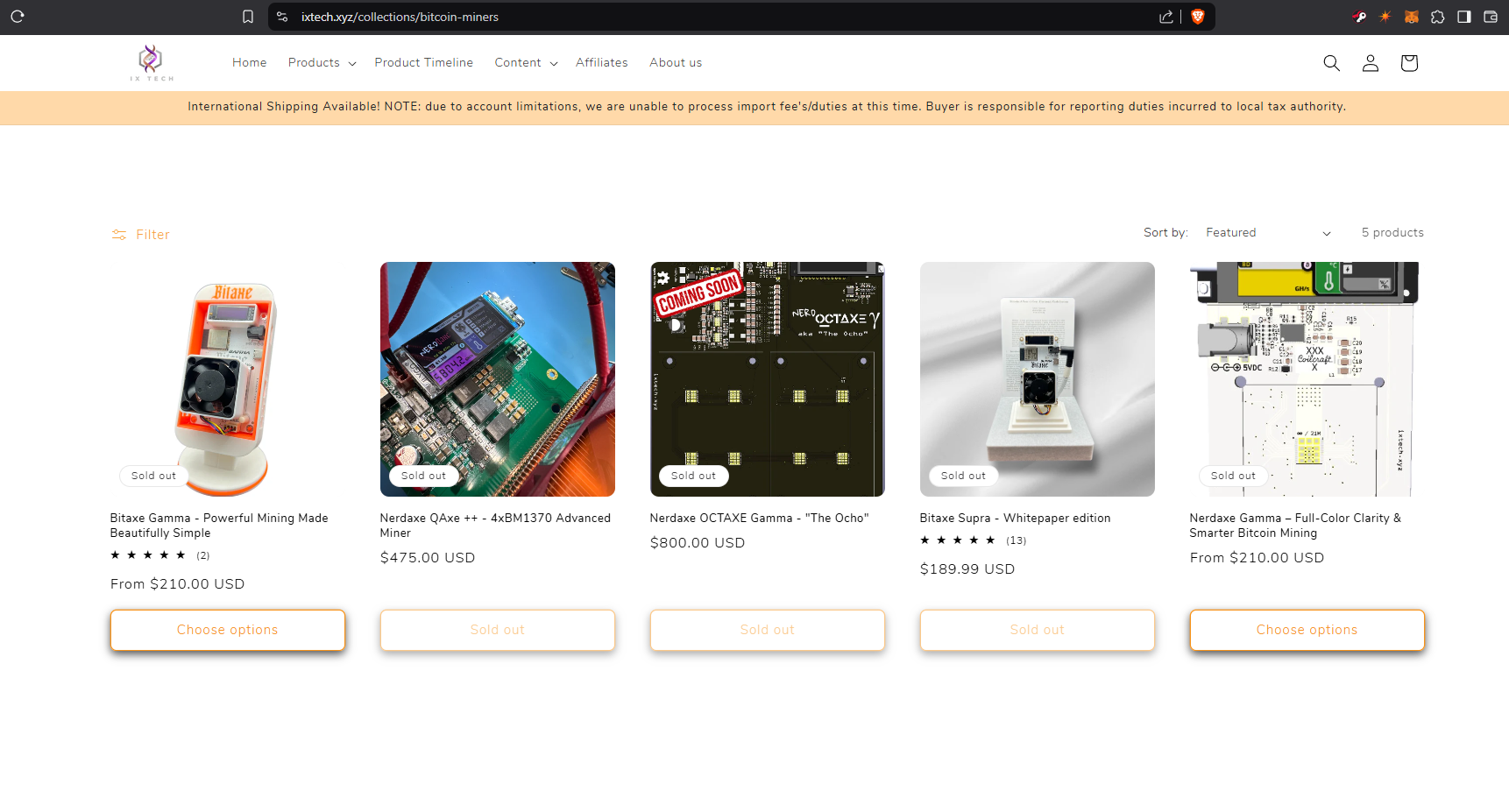The height and width of the screenshot is (812, 1509).
Task: Click the $800.00 USD price text
Action: pos(698,543)
